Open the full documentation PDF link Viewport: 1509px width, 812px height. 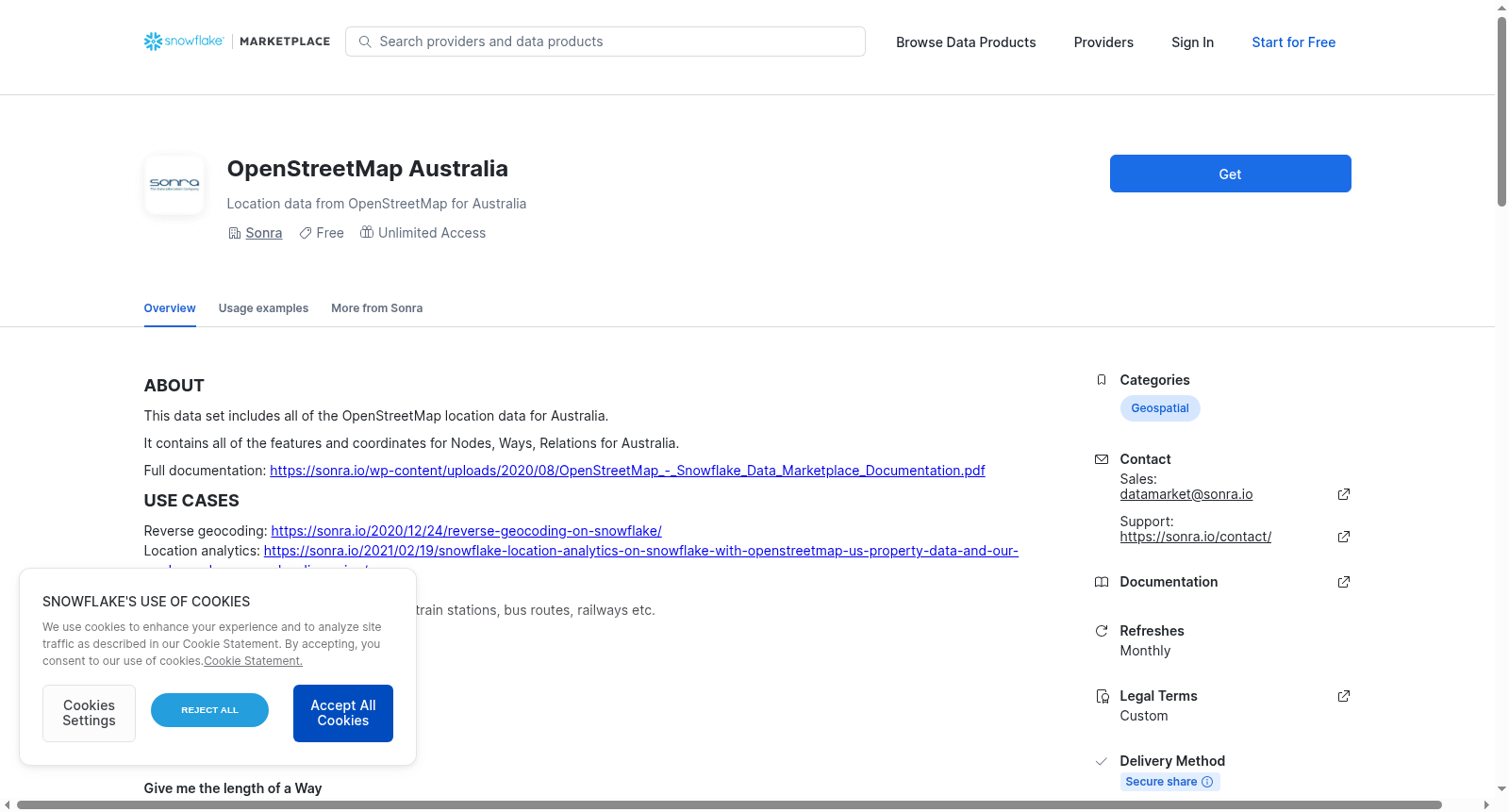(x=627, y=471)
